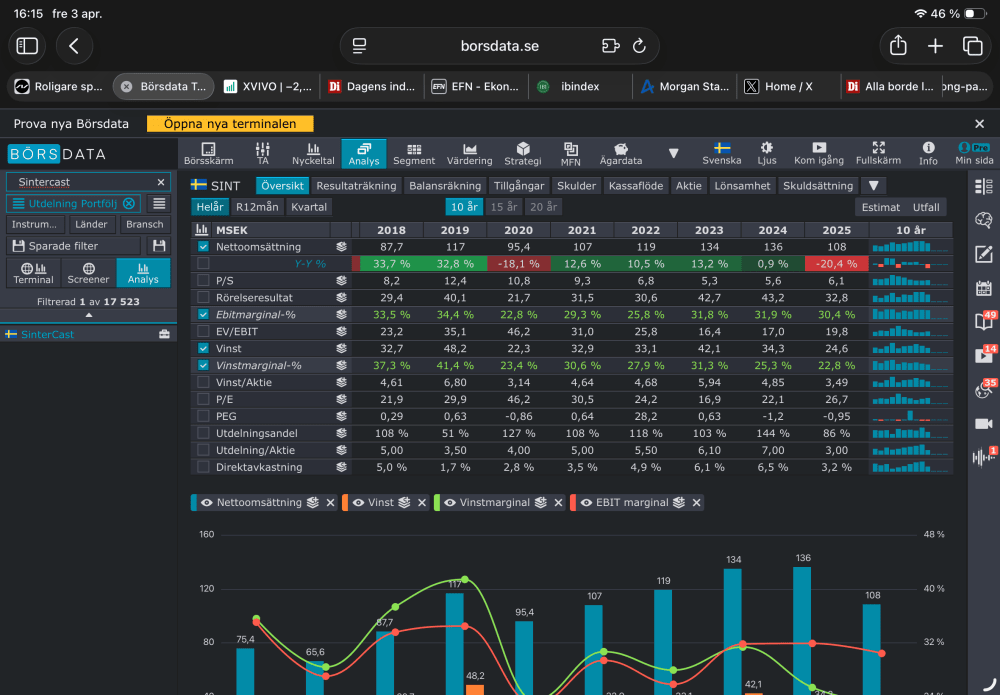1000x695 pixels.
Task: Open SinterCast in the results list
Action: click(47, 334)
